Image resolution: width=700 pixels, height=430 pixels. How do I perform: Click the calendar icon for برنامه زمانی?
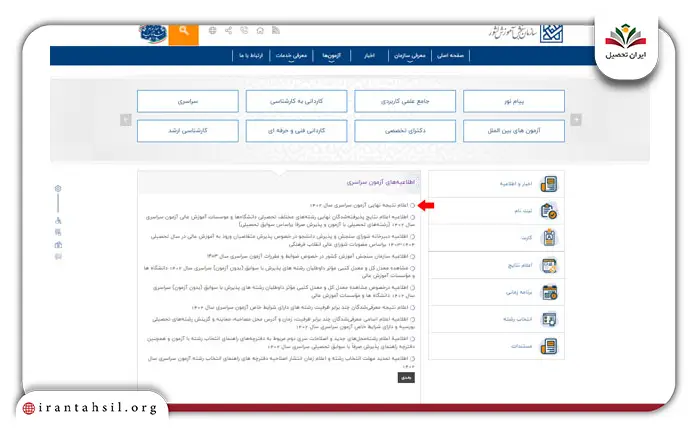(549, 292)
